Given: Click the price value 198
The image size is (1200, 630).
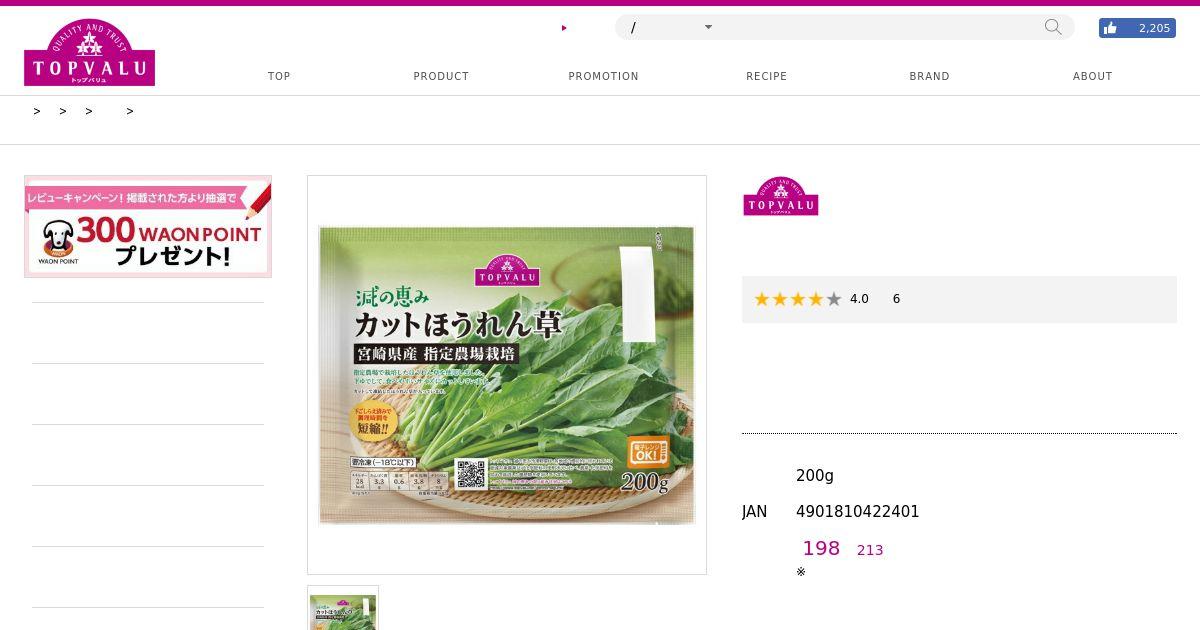Looking at the screenshot, I should click(821, 548).
